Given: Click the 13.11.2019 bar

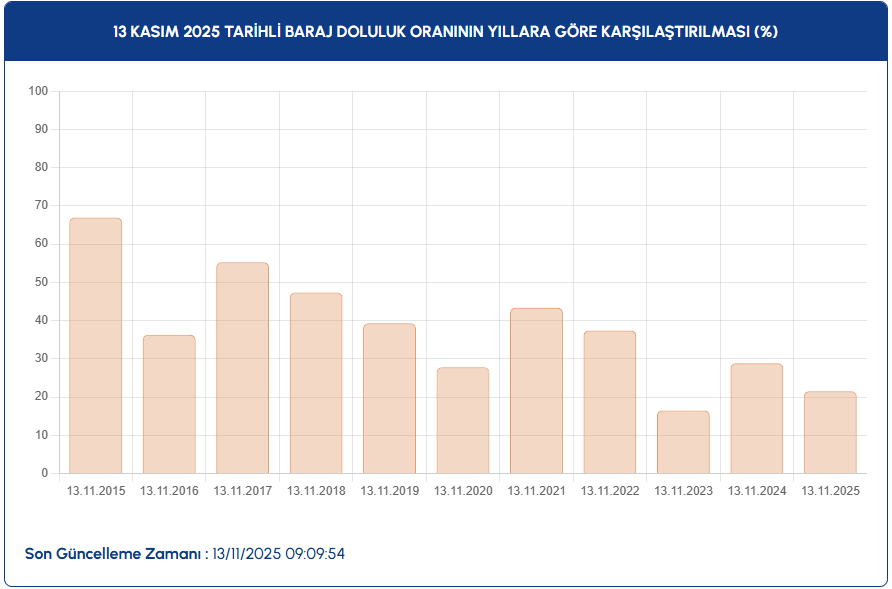Looking at the screenshot, I should coord(389,398).
